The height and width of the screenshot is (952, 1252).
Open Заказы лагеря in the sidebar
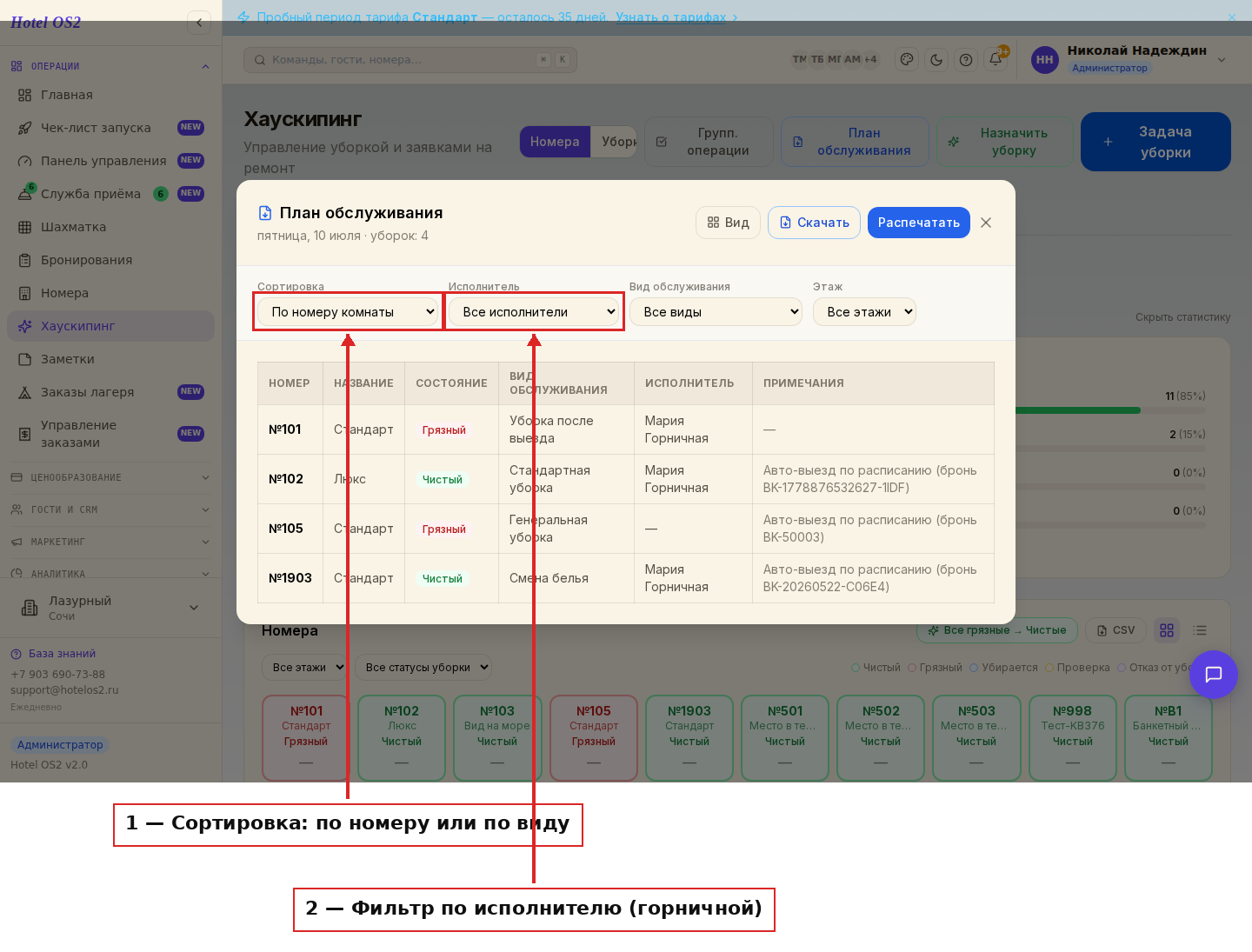click(x=110, y=392)
